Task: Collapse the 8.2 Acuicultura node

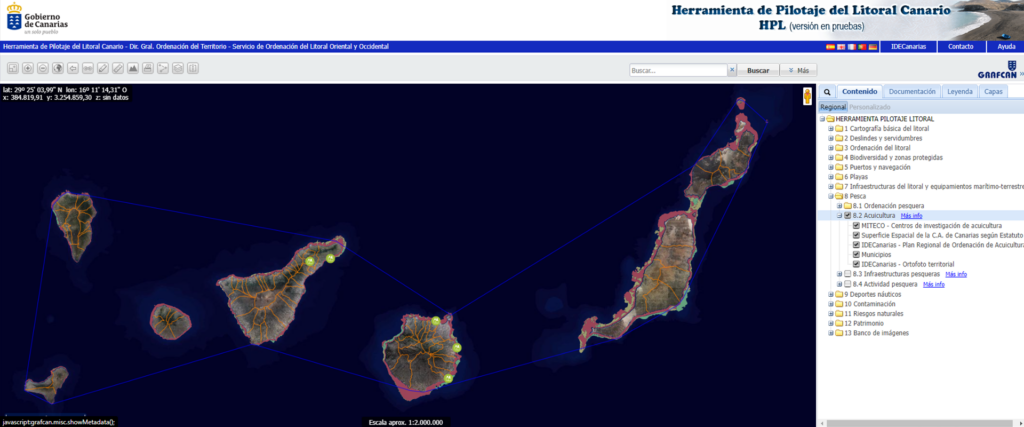Action: [839, 215]
